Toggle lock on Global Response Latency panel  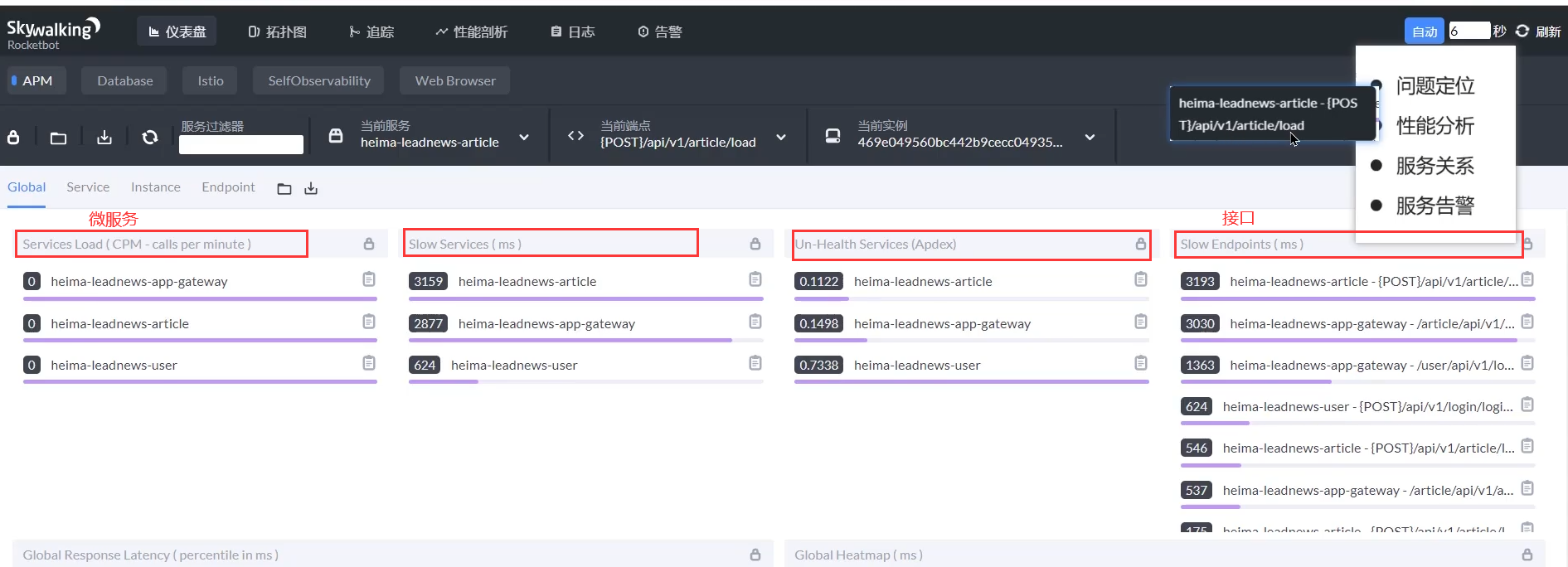point(755,555)
